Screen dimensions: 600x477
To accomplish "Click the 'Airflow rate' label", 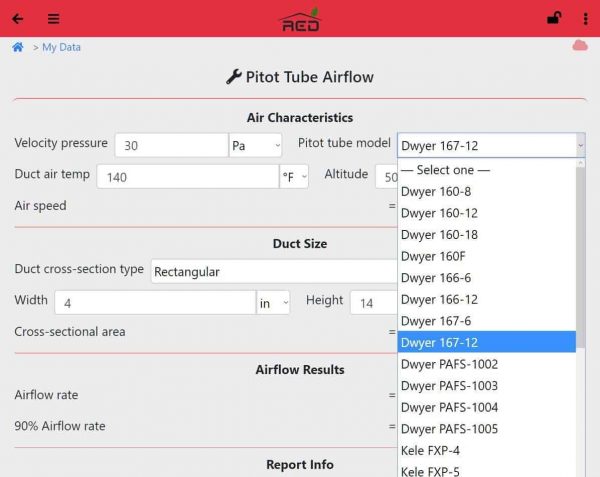I will (46, 395).
